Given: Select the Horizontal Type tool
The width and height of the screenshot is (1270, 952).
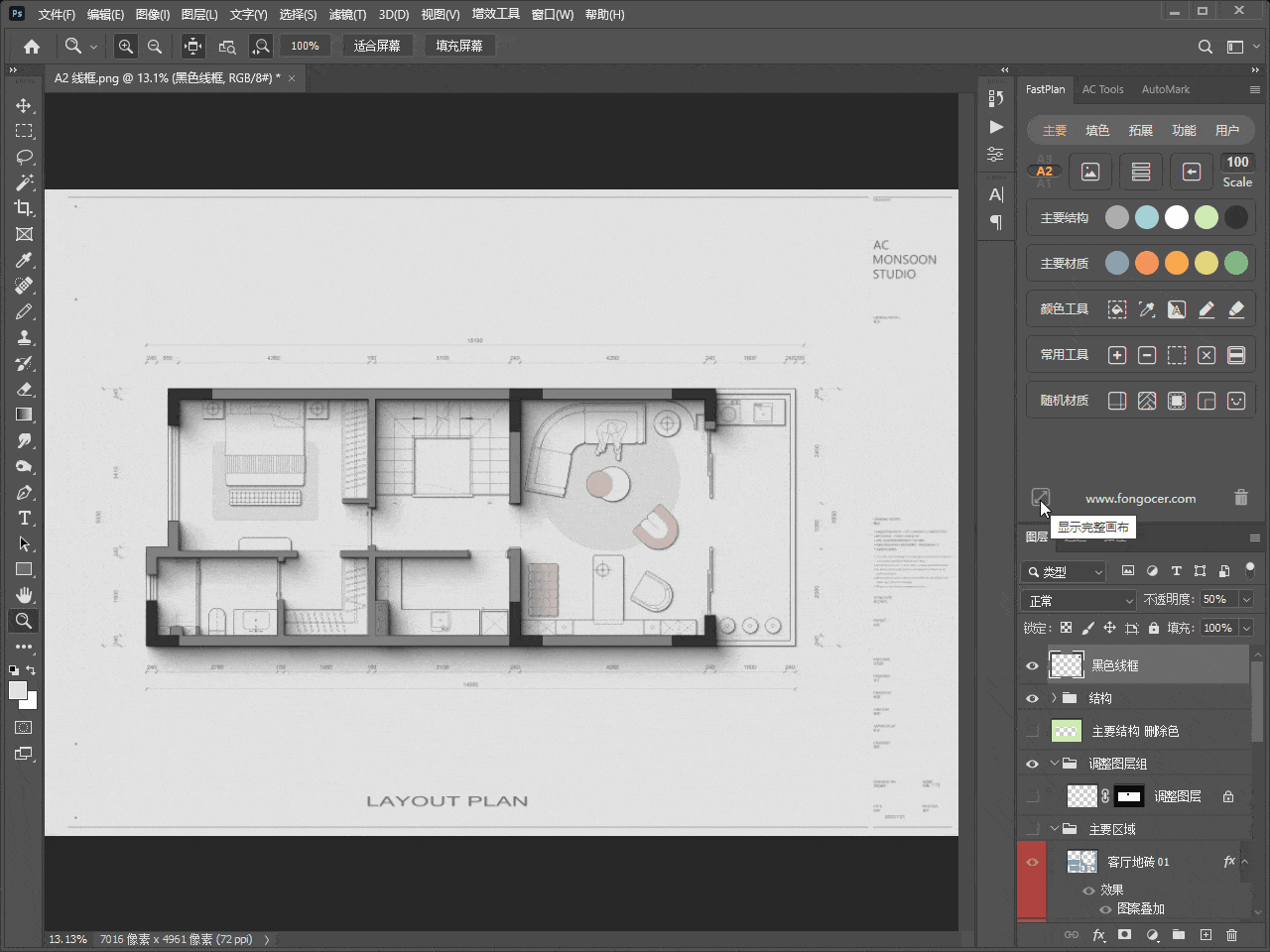Looking at the screenshot, I should pos(24,519).
